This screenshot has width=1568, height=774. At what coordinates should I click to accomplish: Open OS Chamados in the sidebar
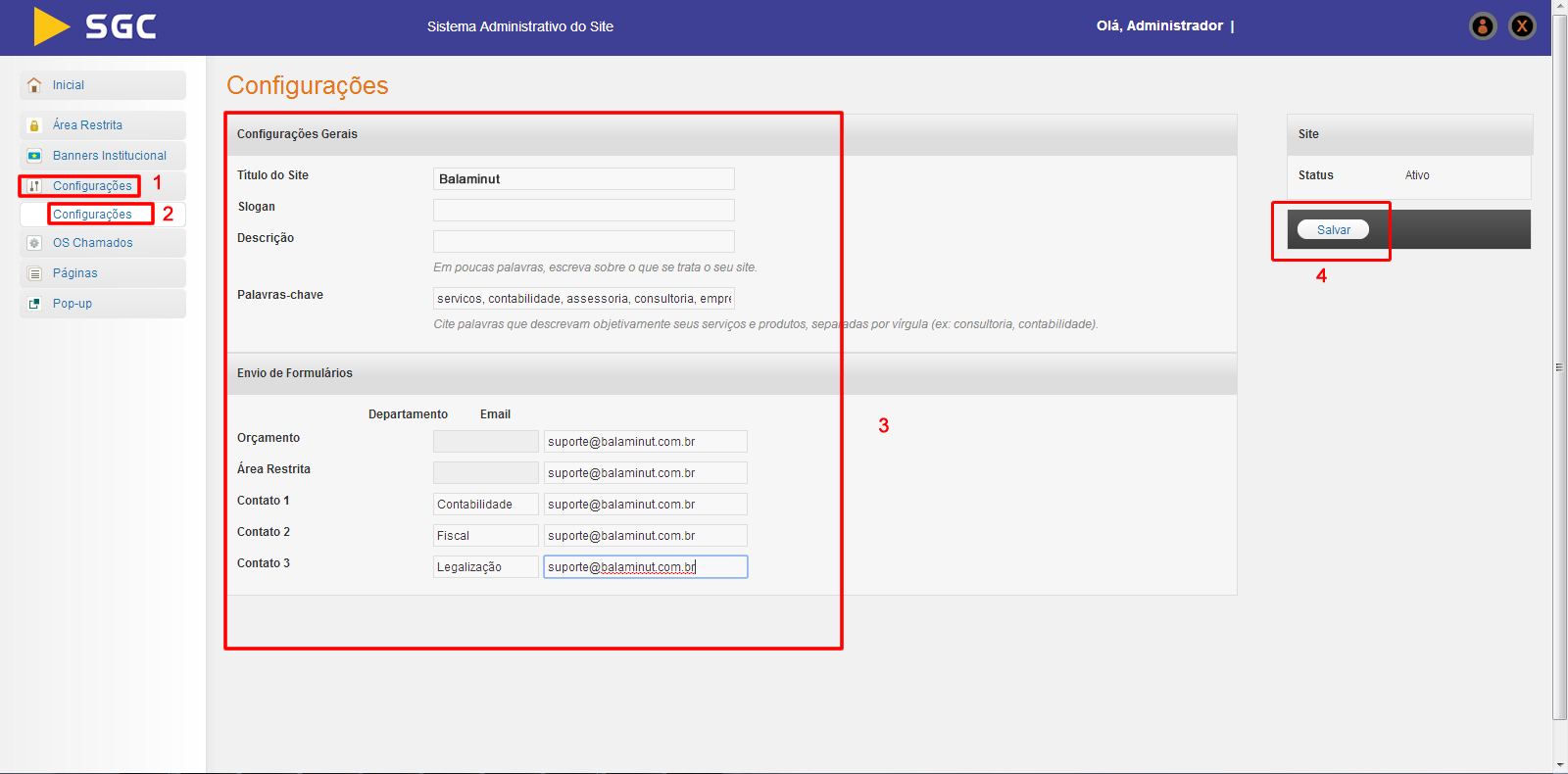tap(103, 243)
